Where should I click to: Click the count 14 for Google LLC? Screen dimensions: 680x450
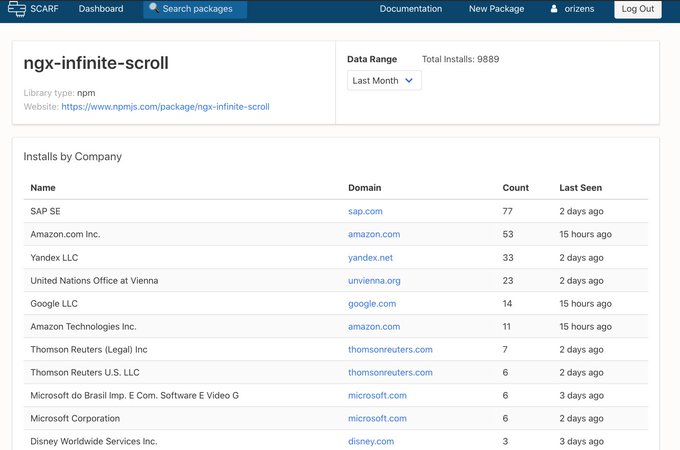[x=507, y=303]
